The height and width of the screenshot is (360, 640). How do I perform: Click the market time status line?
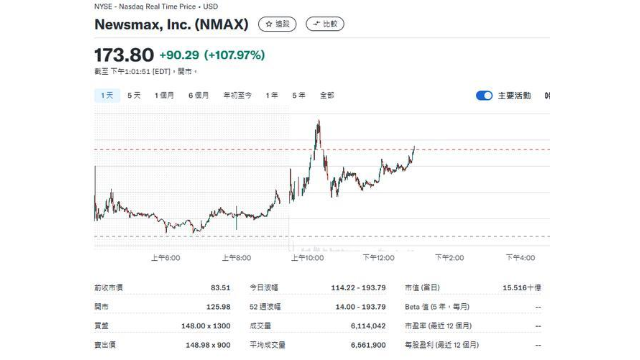pos(145,71)
